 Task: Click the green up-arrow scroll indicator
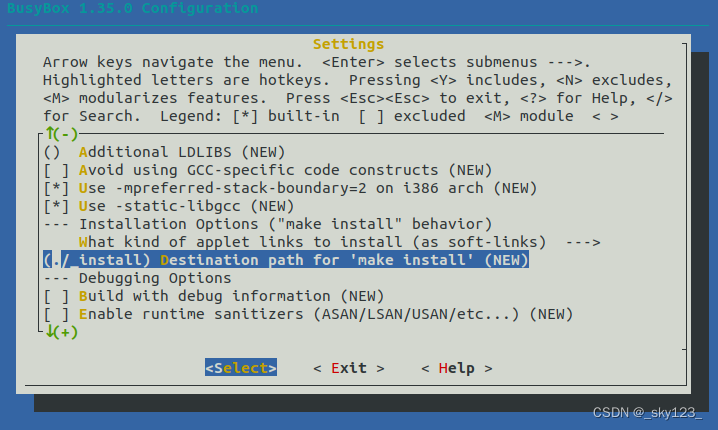pyautogui.click(x=61, y=134)
